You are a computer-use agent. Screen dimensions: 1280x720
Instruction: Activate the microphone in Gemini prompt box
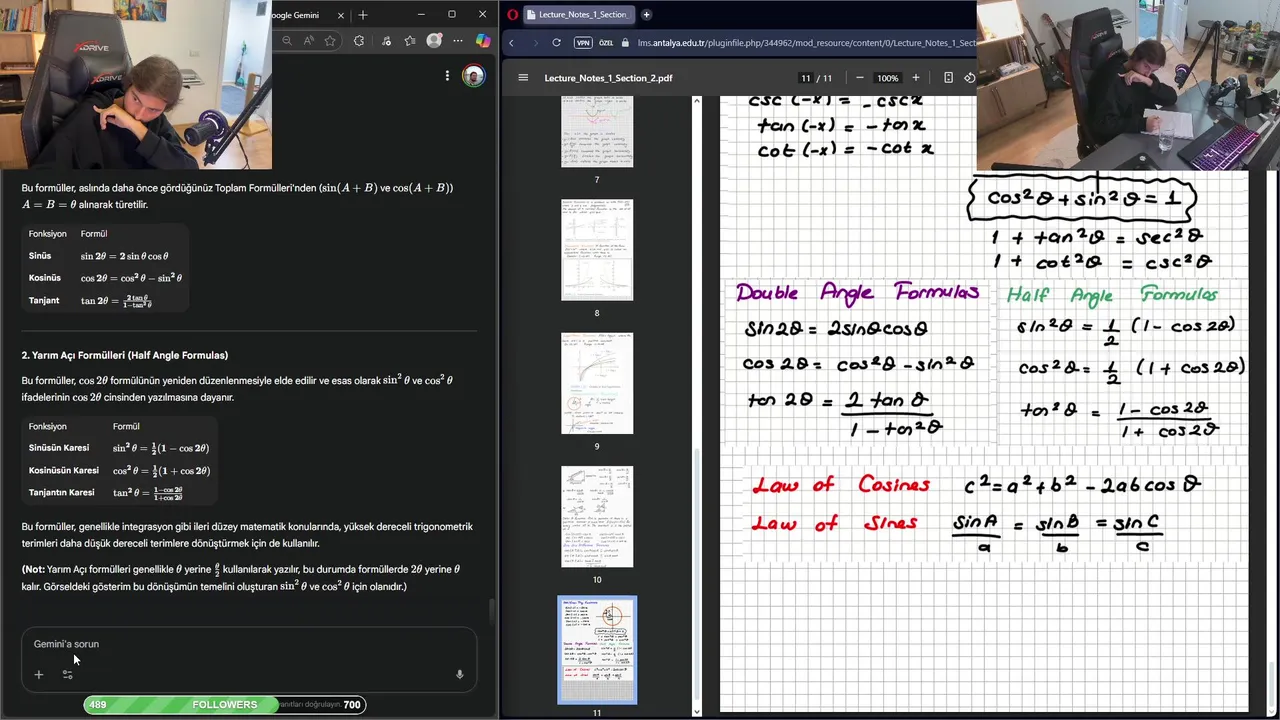pos(460,674)
